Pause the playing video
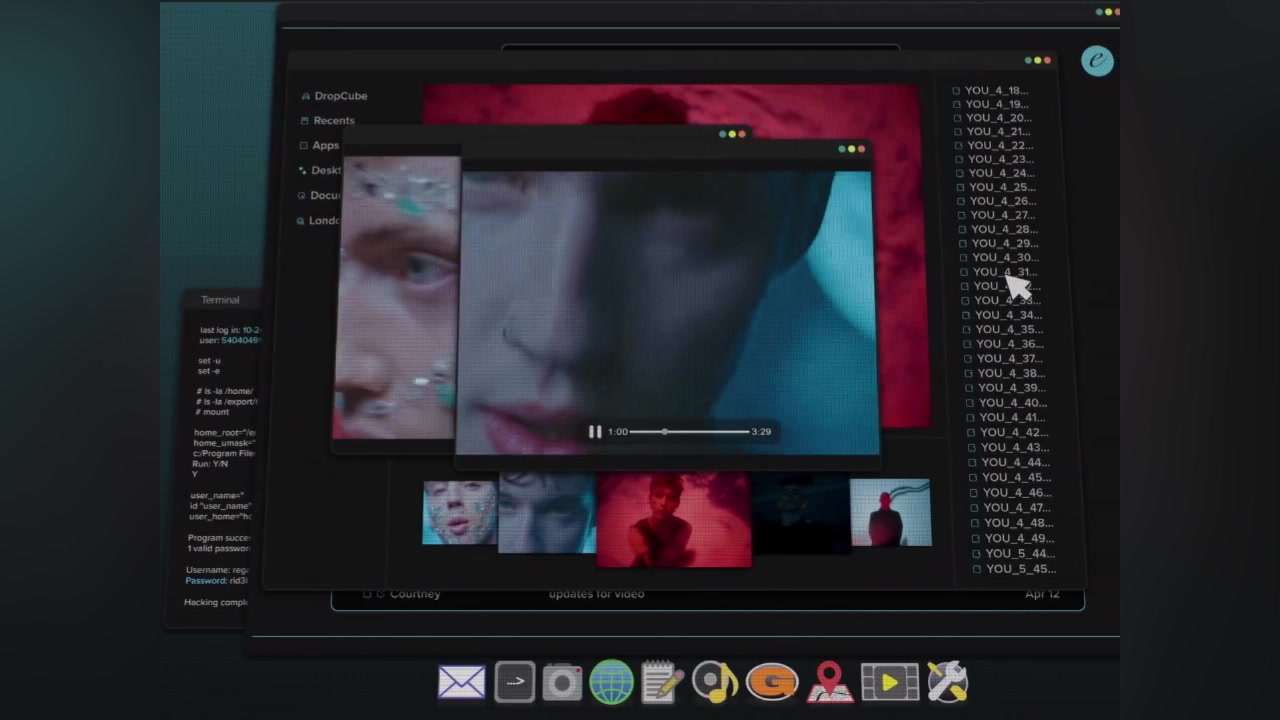 point(595,431)
